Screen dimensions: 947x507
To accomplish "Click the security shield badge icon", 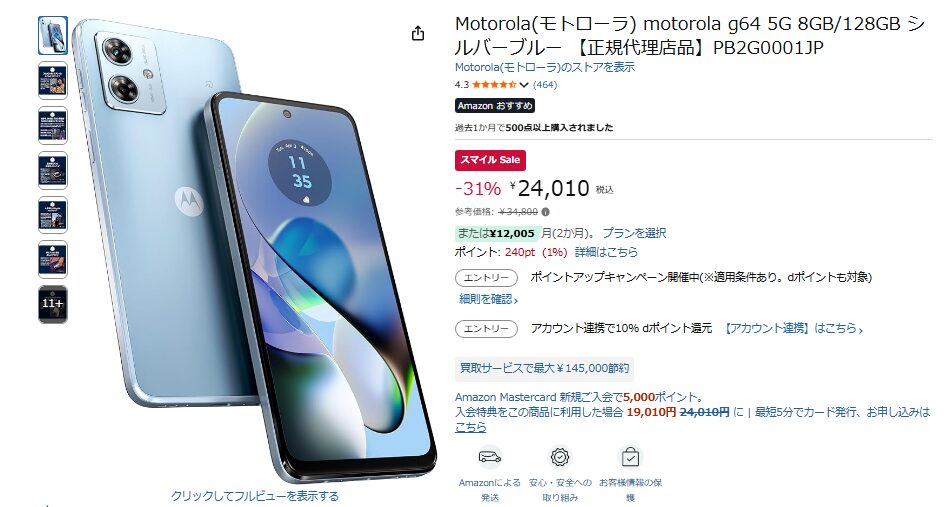I will (x=560, y=457).
